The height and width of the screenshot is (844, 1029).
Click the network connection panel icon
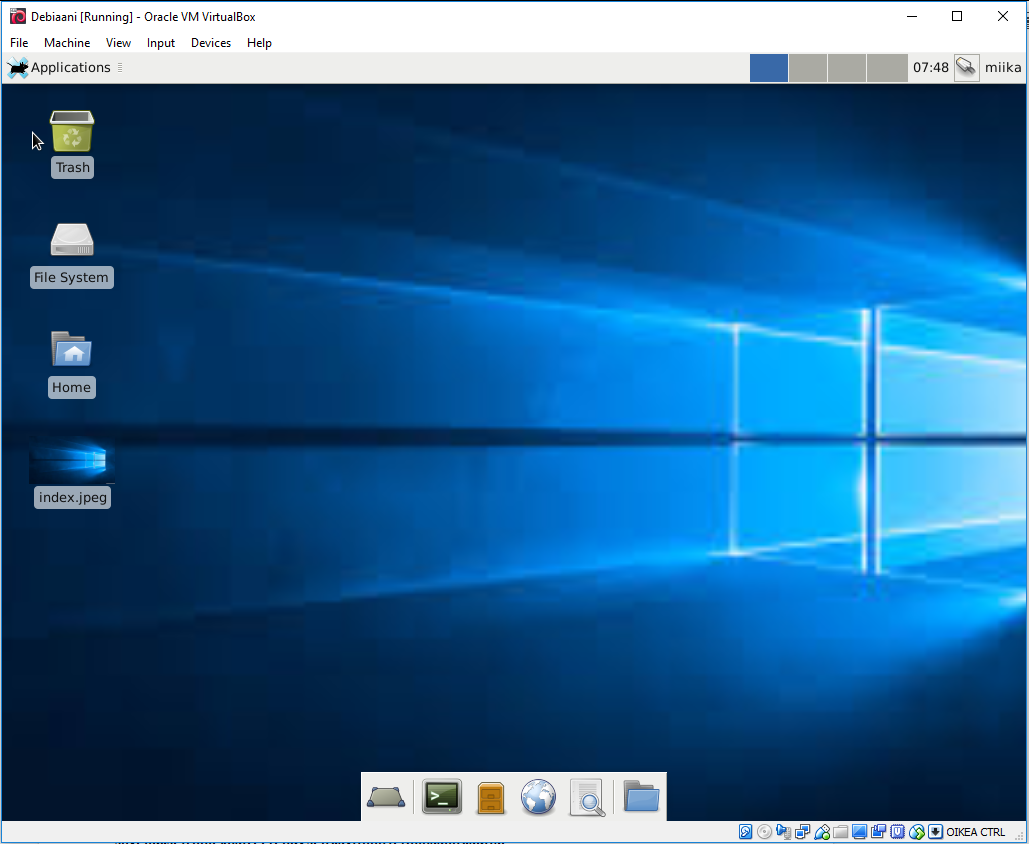coord(967,68)
